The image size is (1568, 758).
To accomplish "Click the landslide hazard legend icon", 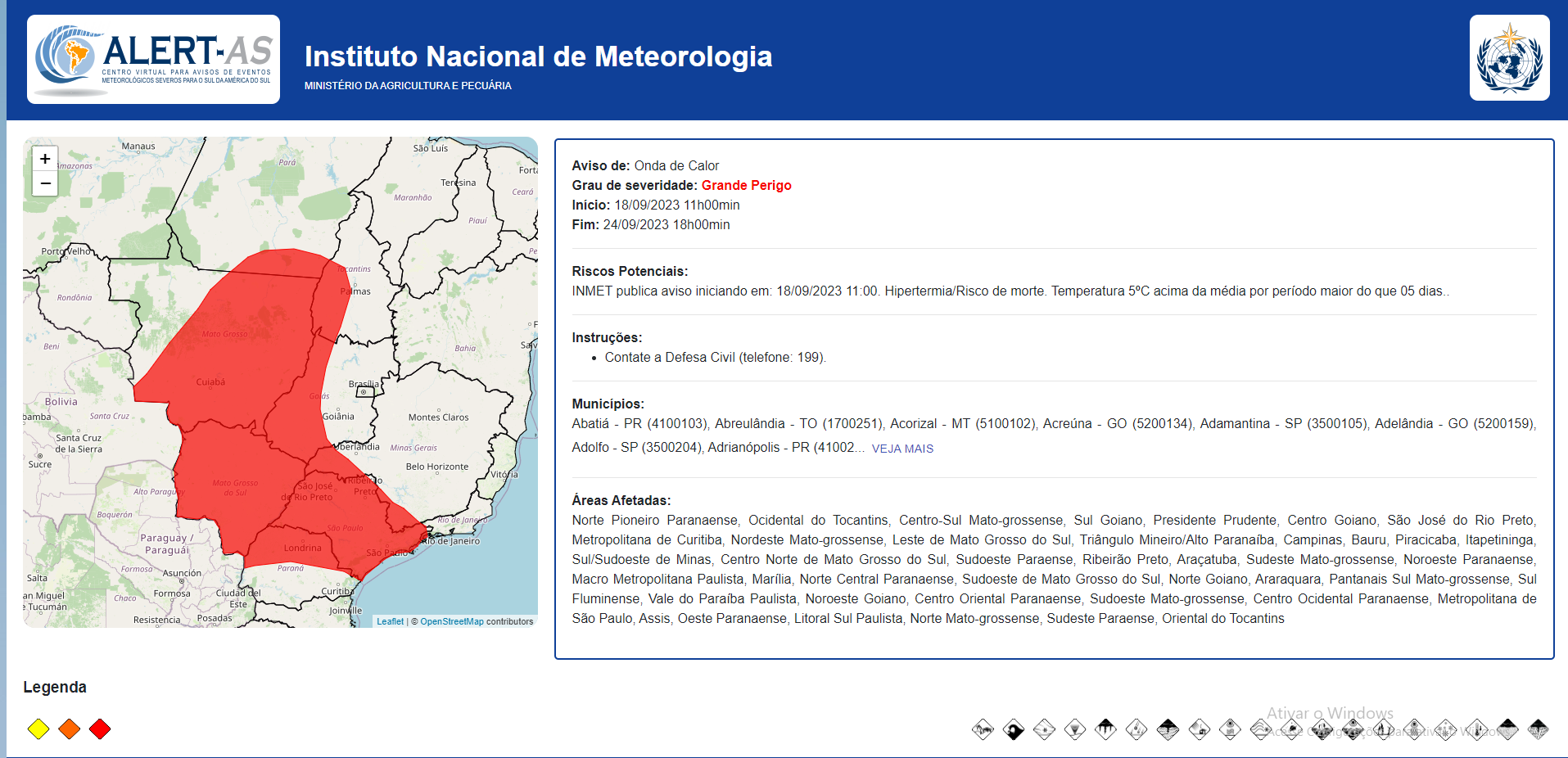I will (983, 729).
